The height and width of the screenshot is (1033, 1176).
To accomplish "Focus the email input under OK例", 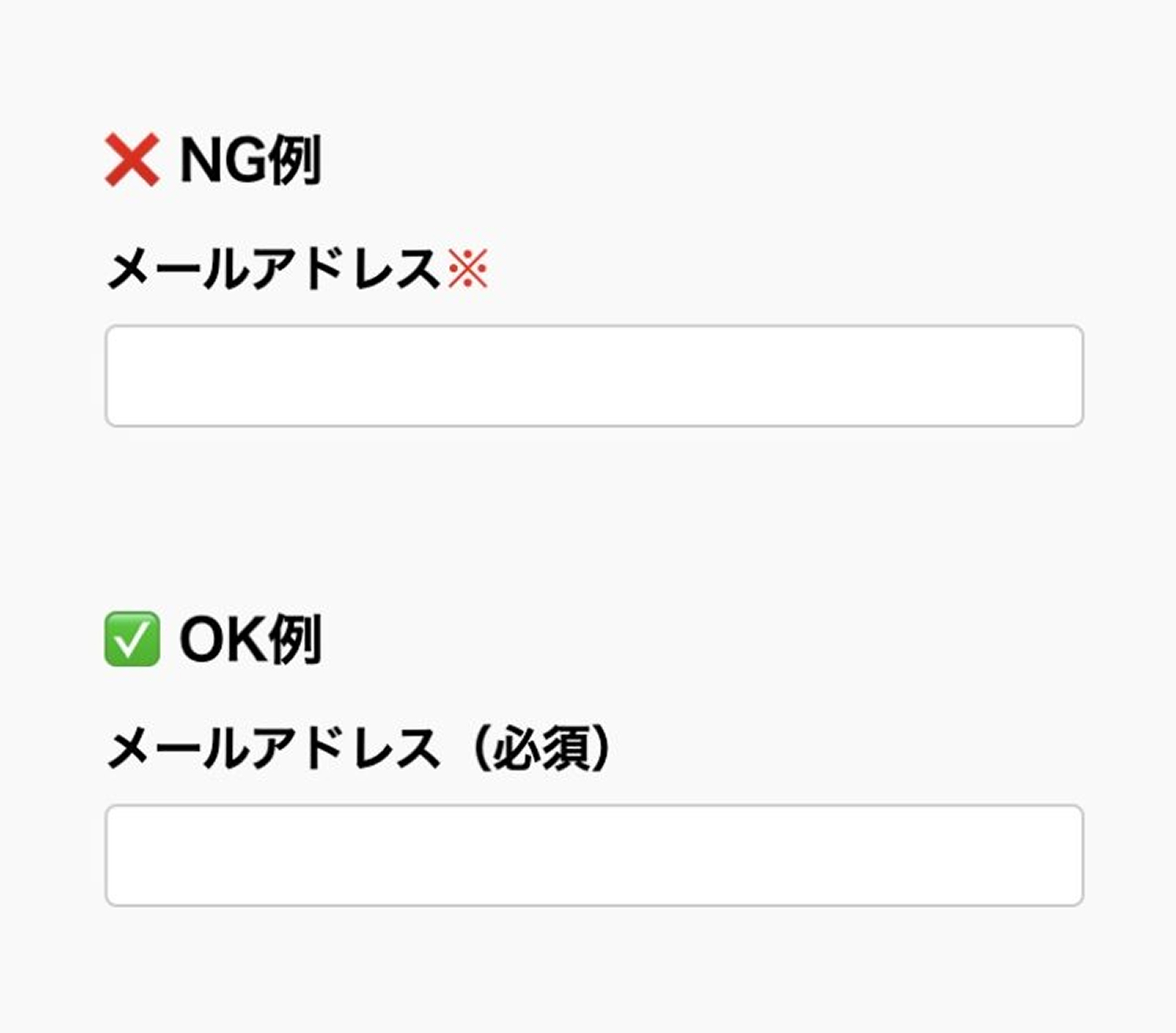I will [594, 855].
